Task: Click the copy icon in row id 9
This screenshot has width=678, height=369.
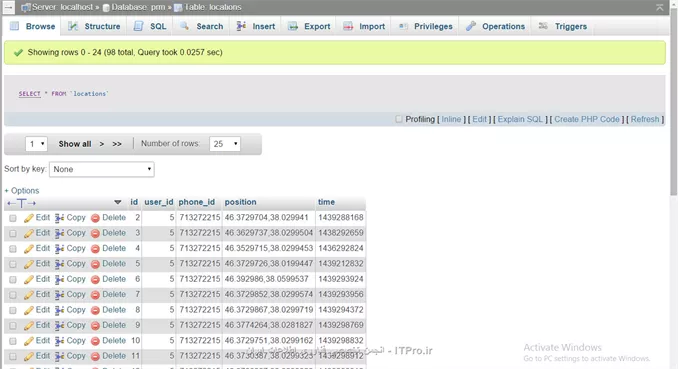Action: point(60,325)
